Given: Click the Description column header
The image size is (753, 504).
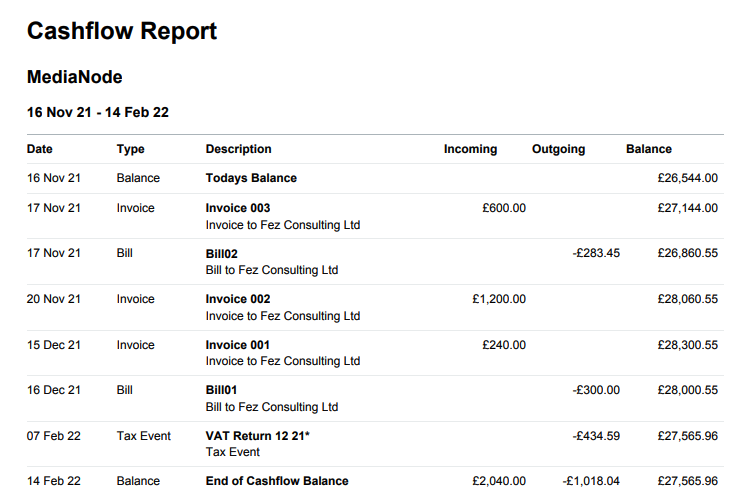Looking at the screenshot, I should pos(239,149).
